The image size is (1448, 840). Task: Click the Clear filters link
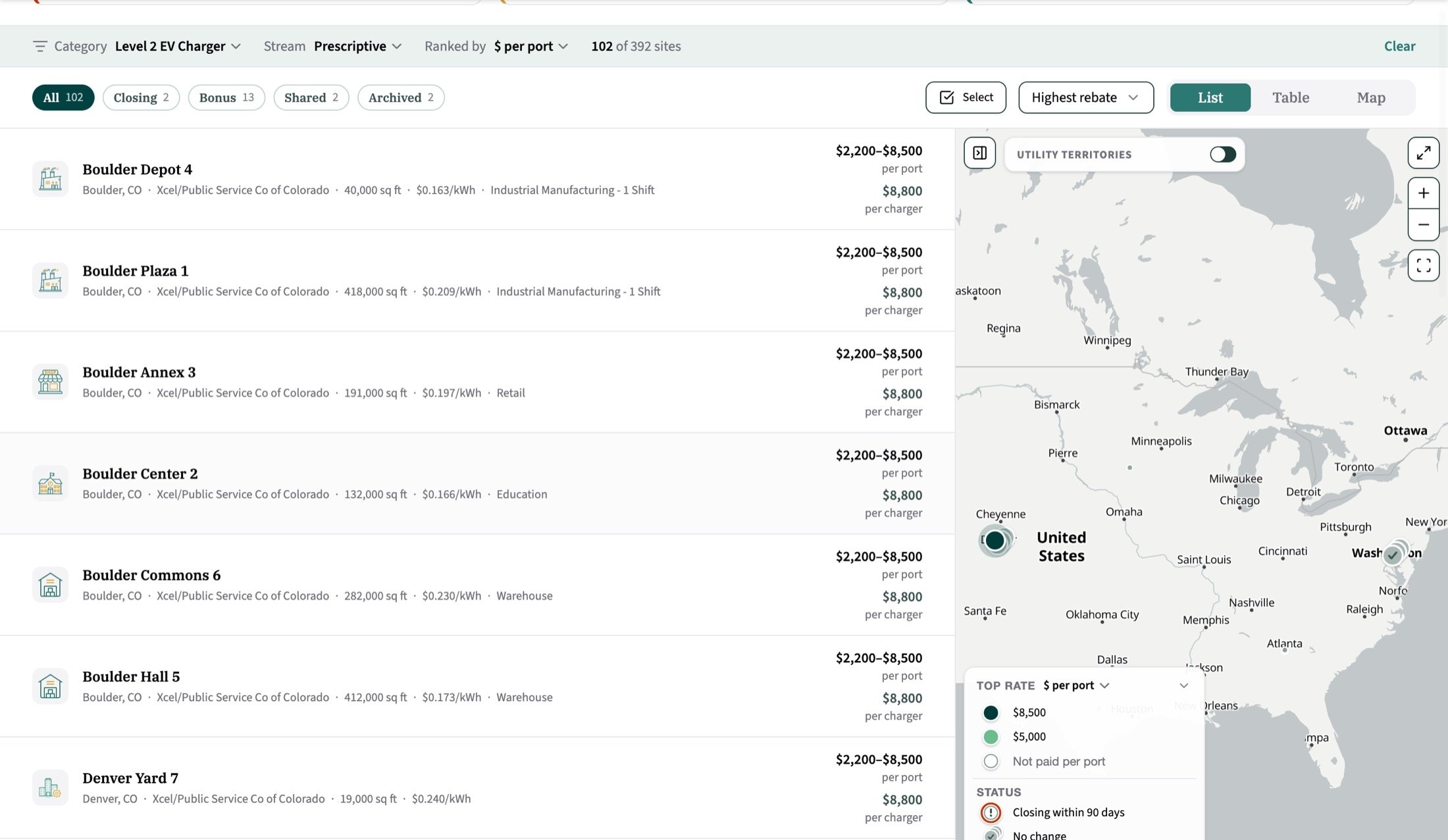[x=1399, y=46]
